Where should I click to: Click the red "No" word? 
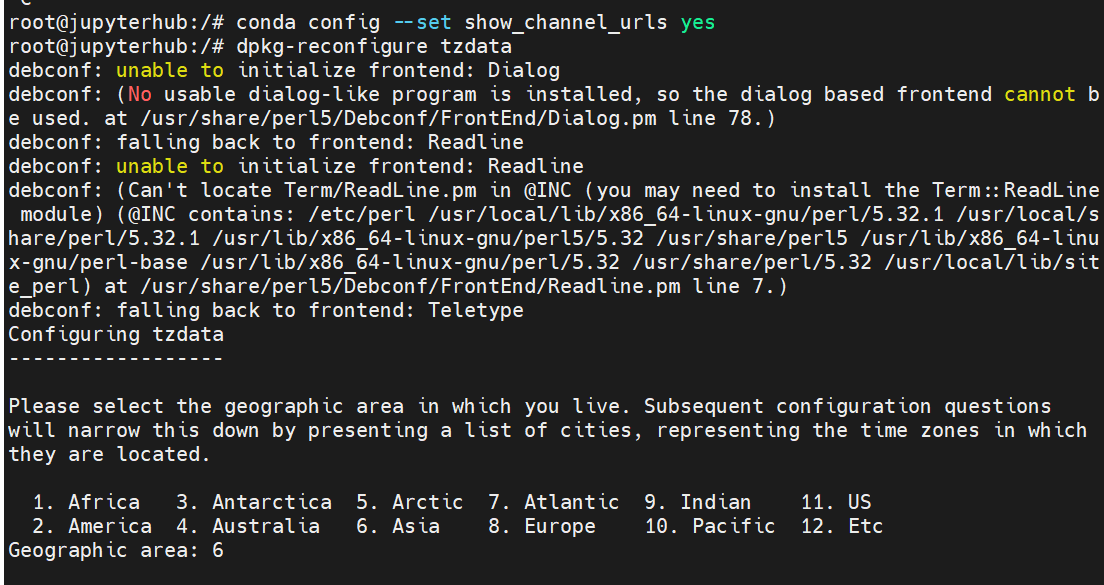(x=140, y=94)
